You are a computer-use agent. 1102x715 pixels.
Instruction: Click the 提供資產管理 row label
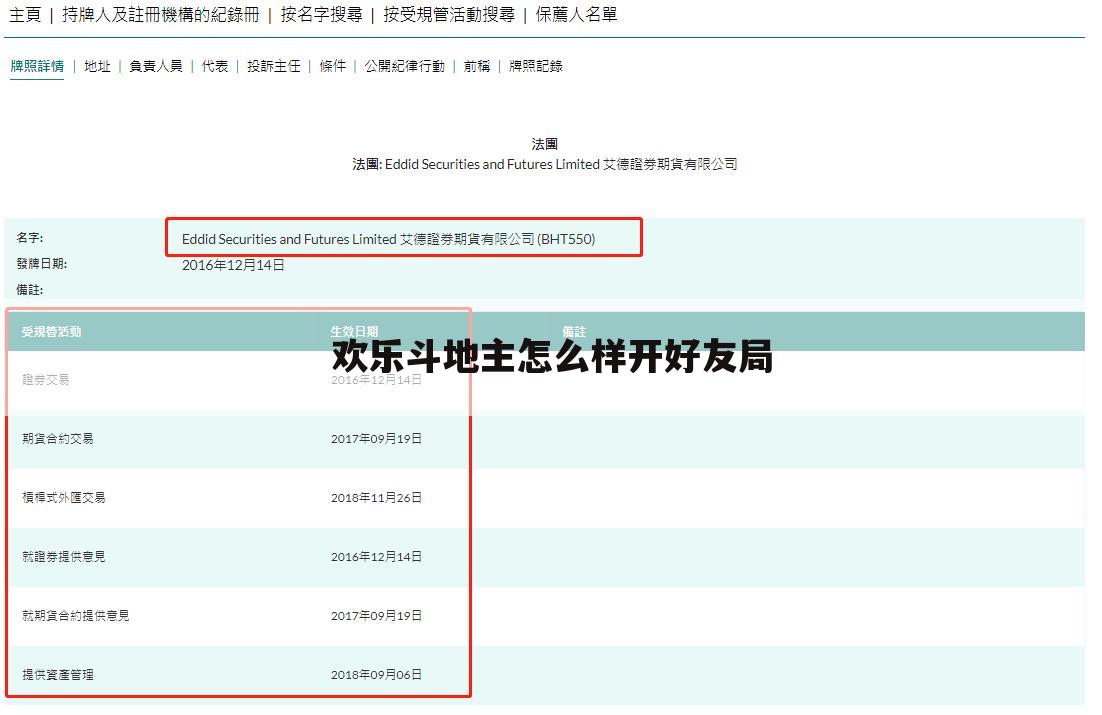(x=58, y=675)
